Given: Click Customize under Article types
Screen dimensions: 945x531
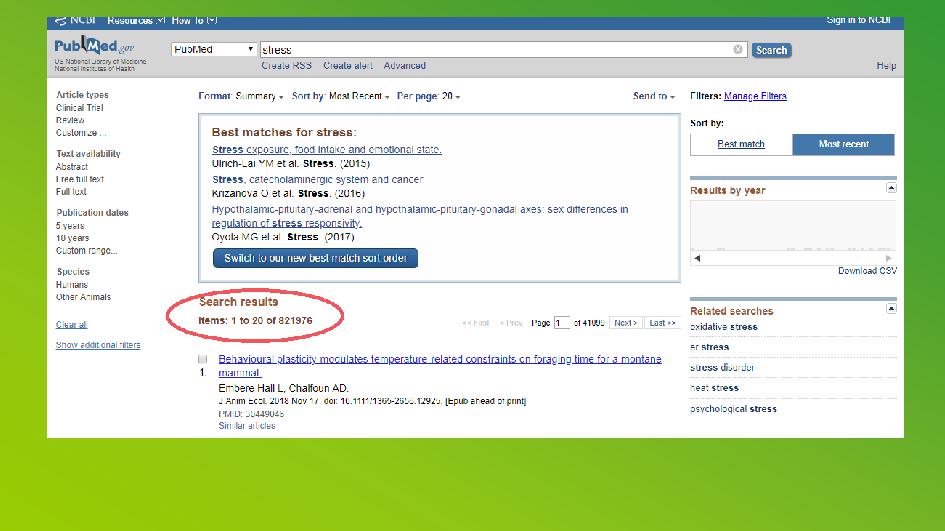Looking at the screenshot, I should tap(81, 133).
